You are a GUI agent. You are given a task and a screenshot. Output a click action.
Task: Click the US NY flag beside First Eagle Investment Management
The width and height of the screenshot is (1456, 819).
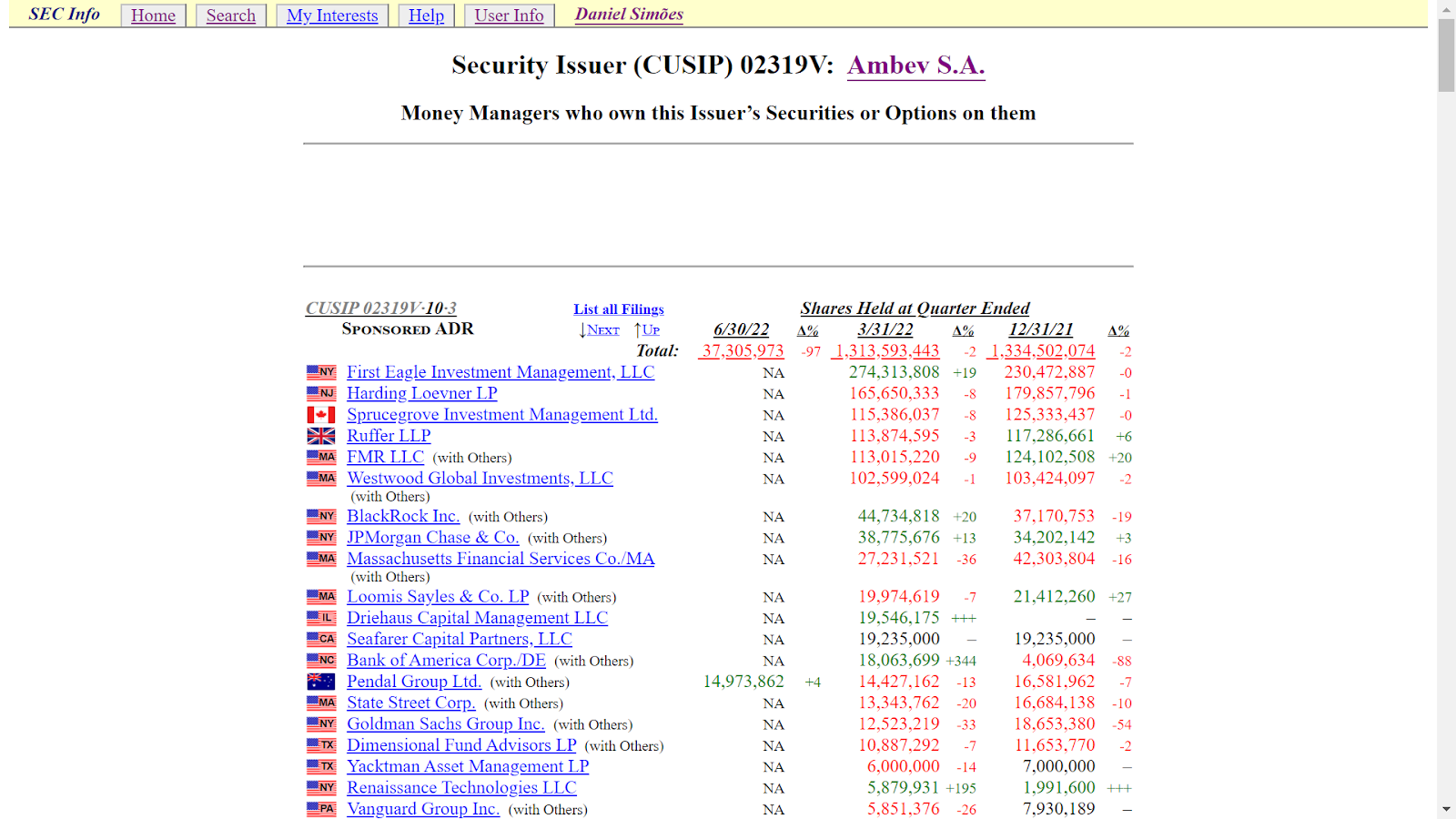[321, 372]
